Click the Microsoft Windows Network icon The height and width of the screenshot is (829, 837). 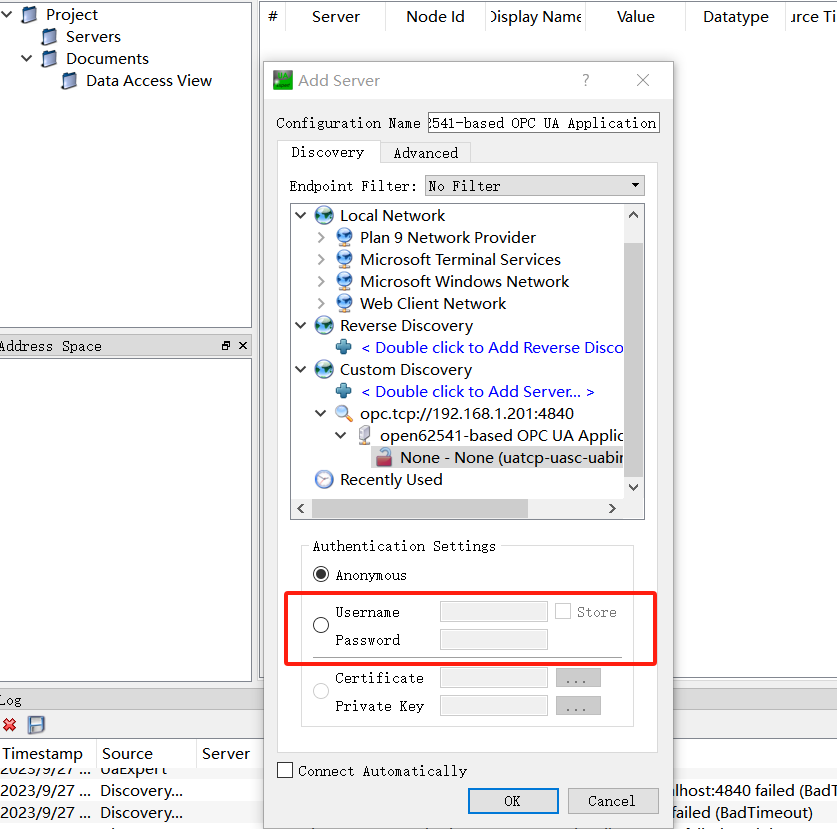point(344,281)
